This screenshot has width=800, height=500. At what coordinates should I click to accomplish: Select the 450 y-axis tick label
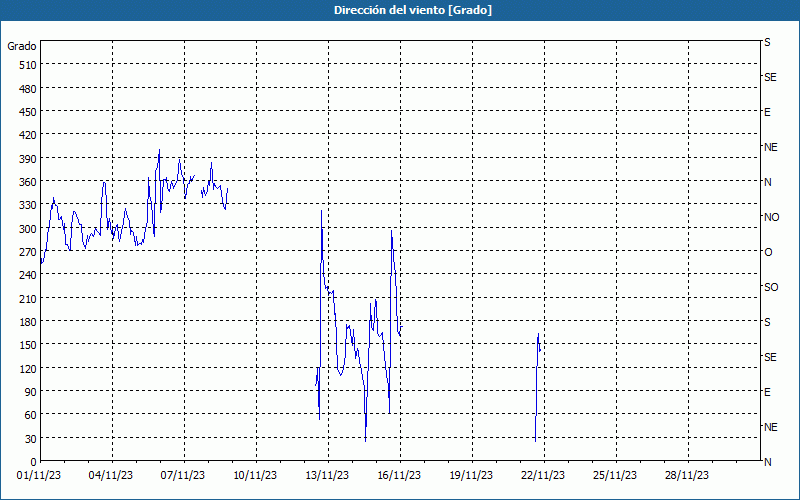pyautogui.click(x=28, y=112)
